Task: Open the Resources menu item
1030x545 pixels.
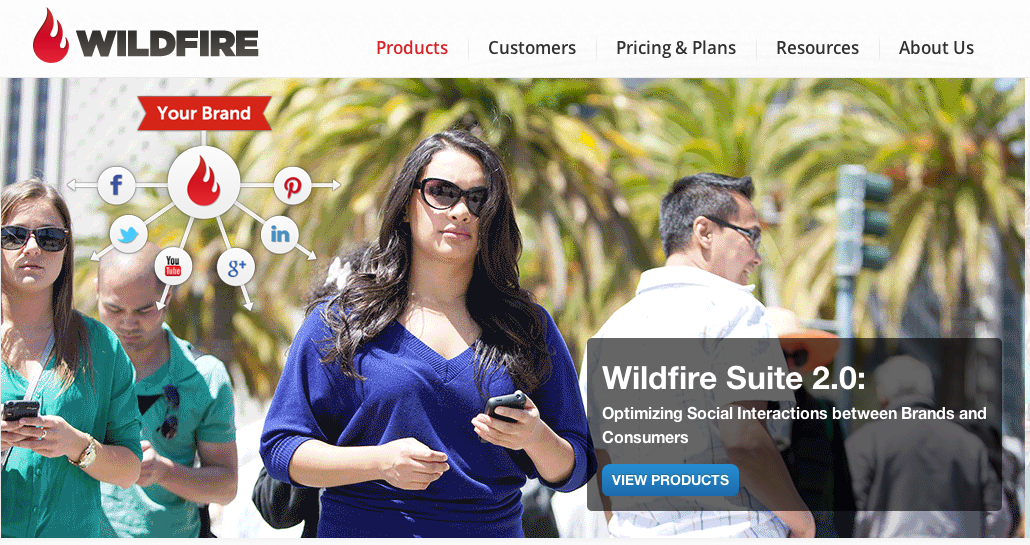Action: click(817, 48)
